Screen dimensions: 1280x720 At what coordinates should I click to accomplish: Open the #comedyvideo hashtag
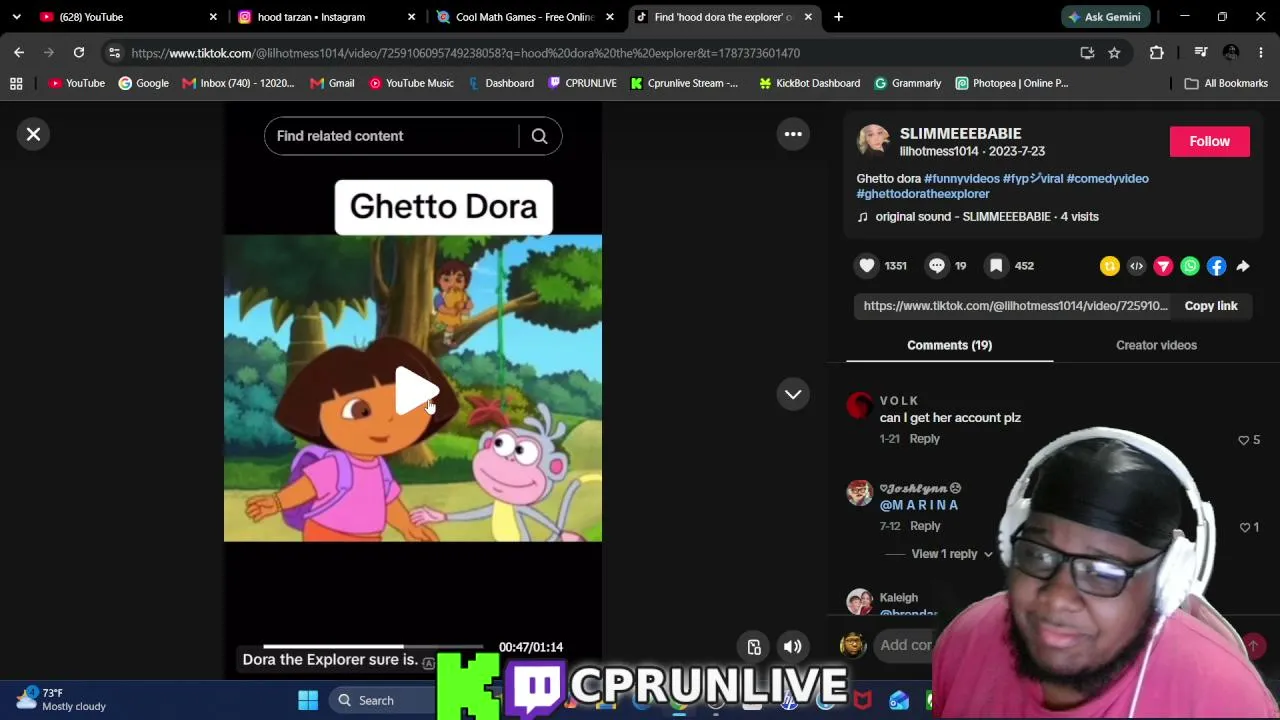[x=1107, y=178]
